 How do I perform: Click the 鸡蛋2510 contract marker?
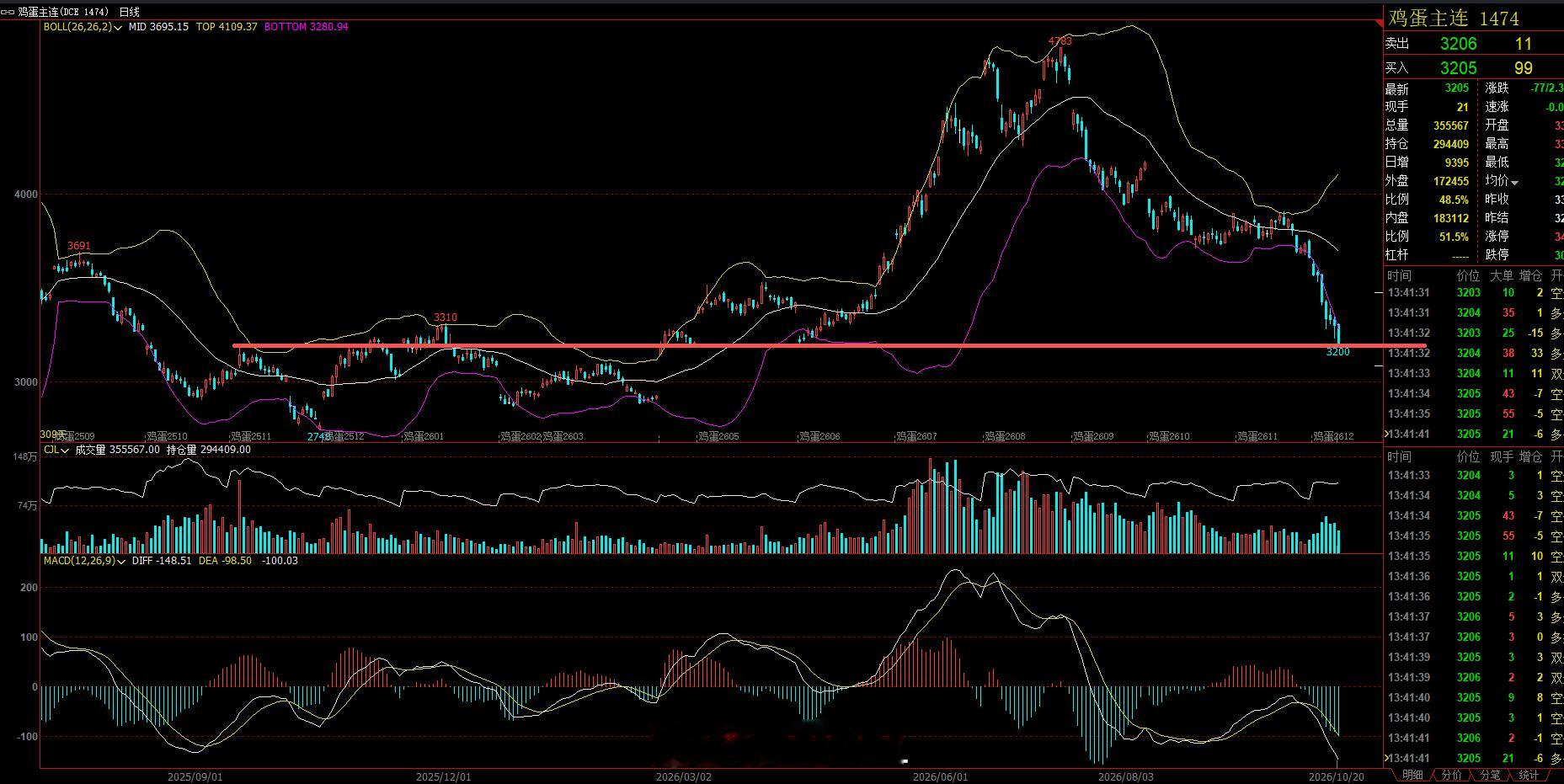point(167,436)
